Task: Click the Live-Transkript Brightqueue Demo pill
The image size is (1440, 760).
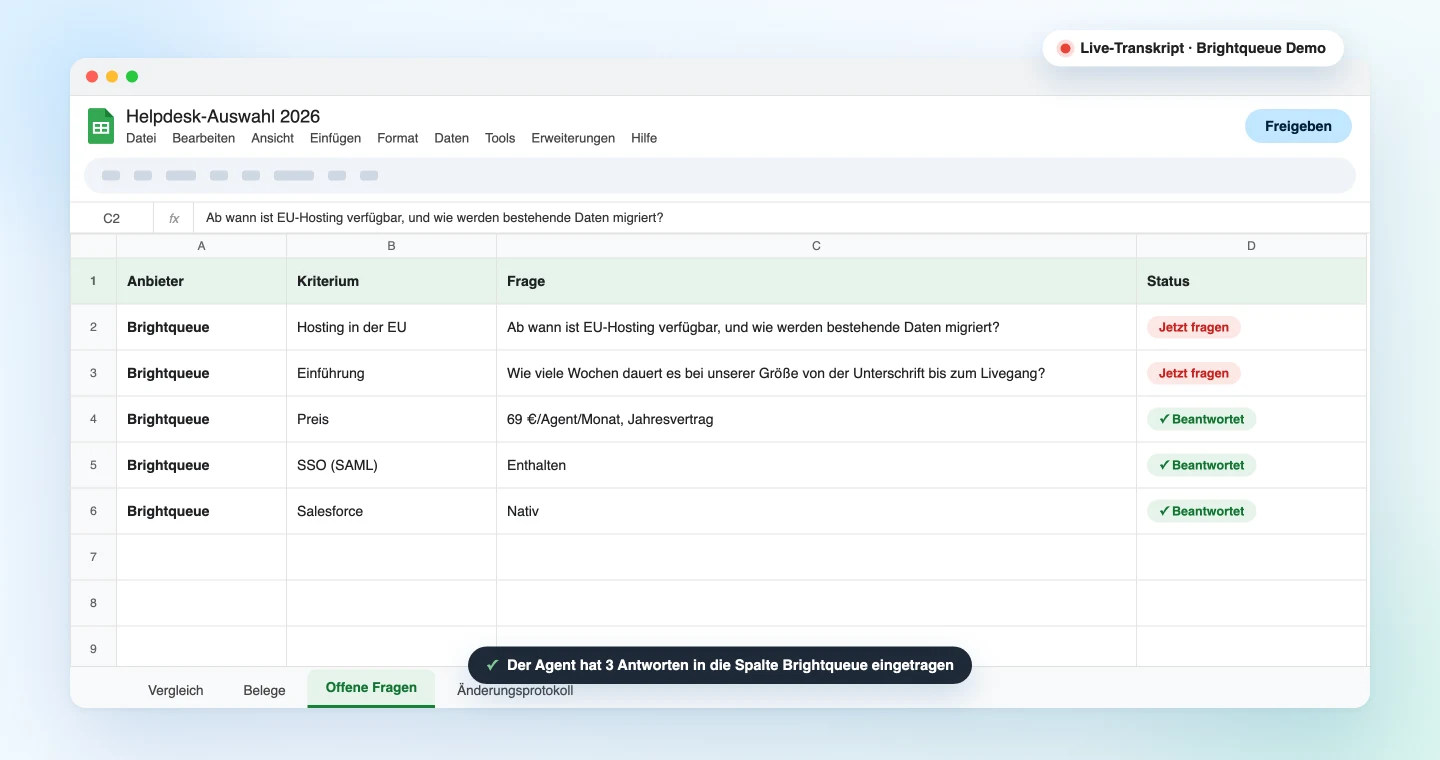Action: 1193,48
